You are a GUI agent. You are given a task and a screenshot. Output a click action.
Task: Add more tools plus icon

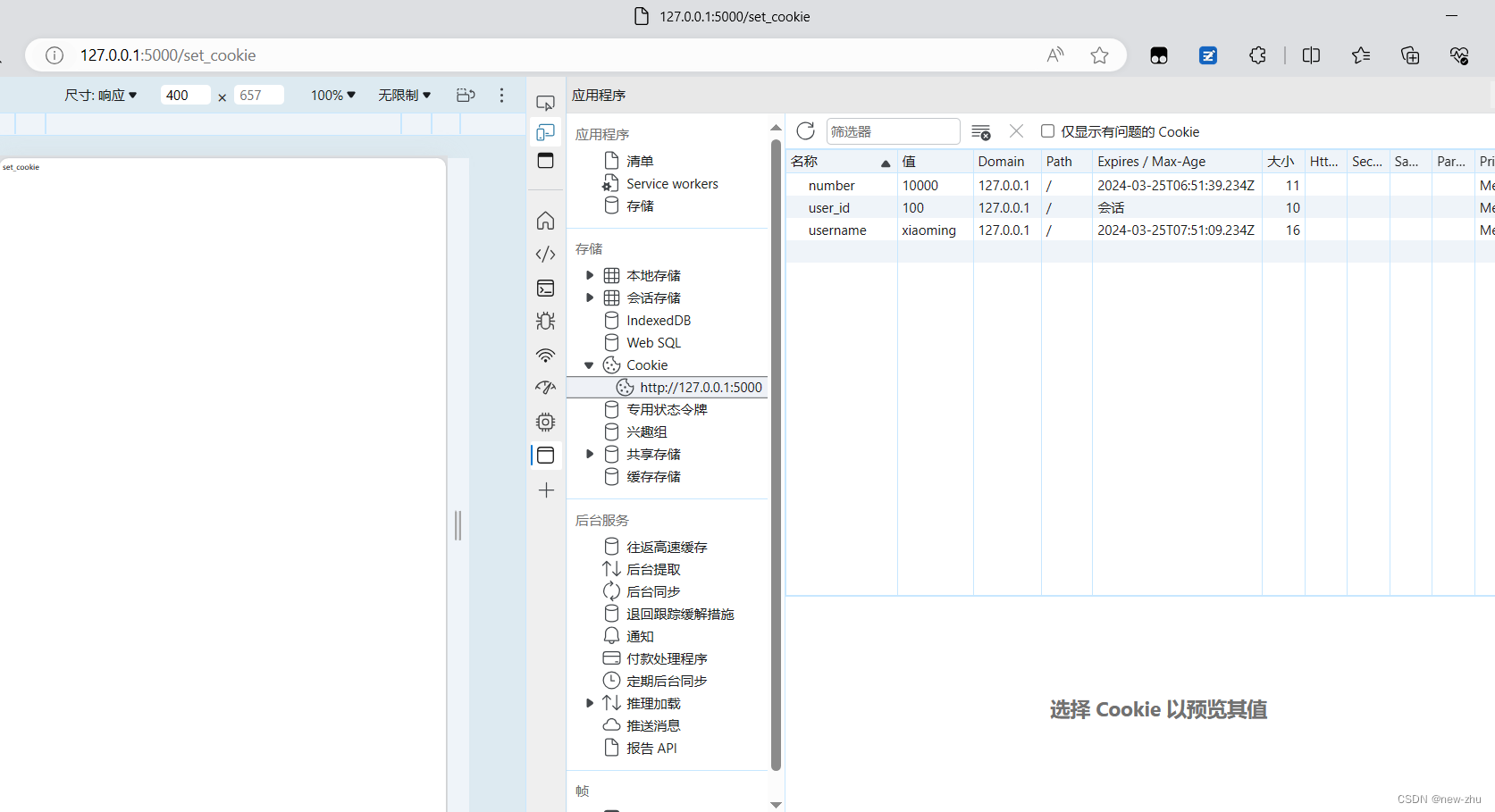[x=546, y=490]
